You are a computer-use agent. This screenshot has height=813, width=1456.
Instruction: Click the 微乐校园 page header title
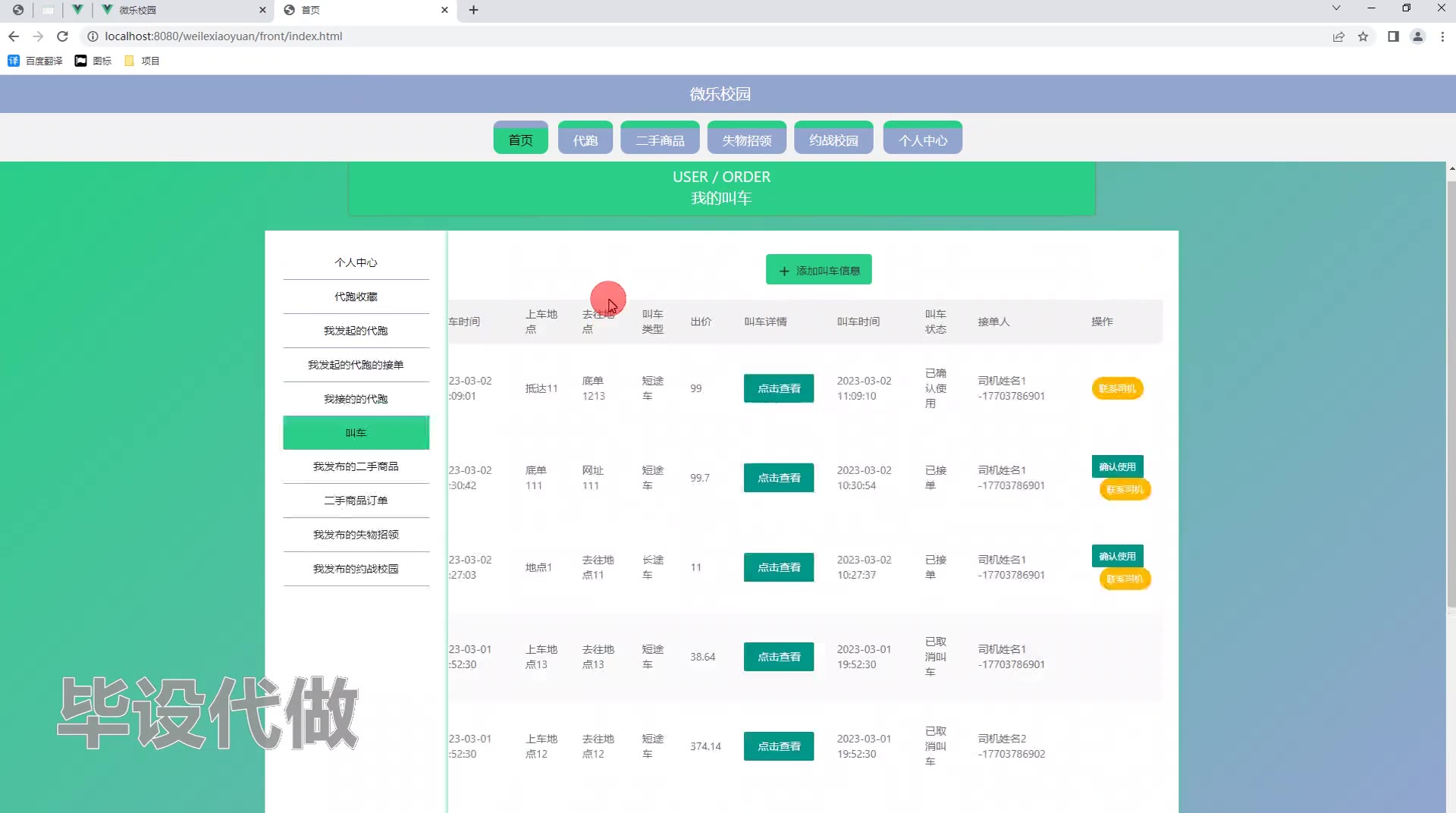pyautogui.click(x=720, y=94)
